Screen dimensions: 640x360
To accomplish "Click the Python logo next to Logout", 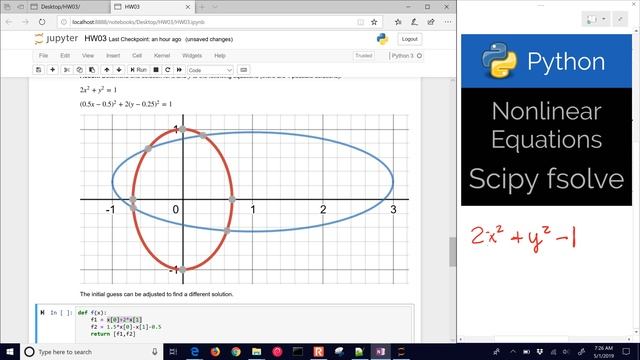I will click(x=382, y=39).
